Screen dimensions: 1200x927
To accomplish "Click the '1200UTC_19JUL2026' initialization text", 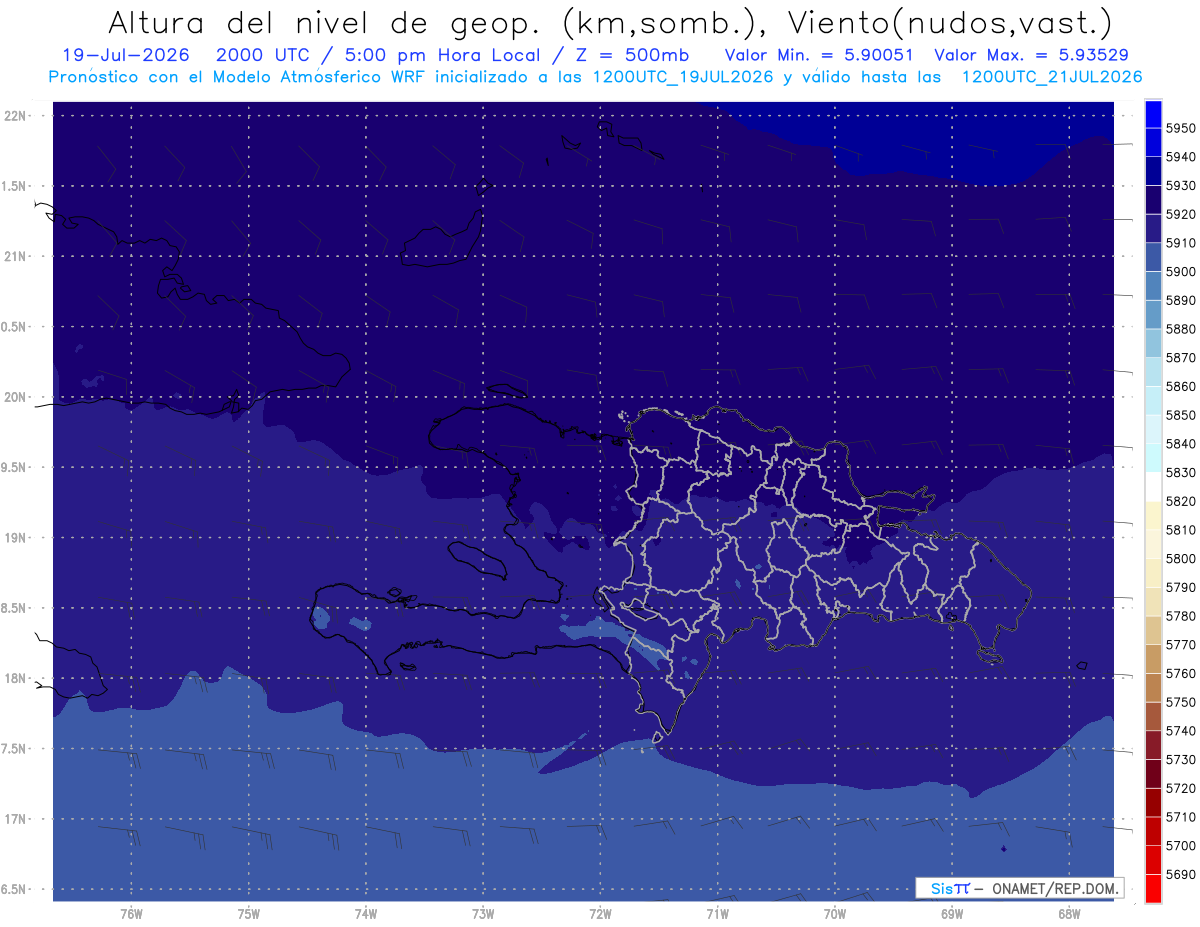I will (x=683, y=77).
